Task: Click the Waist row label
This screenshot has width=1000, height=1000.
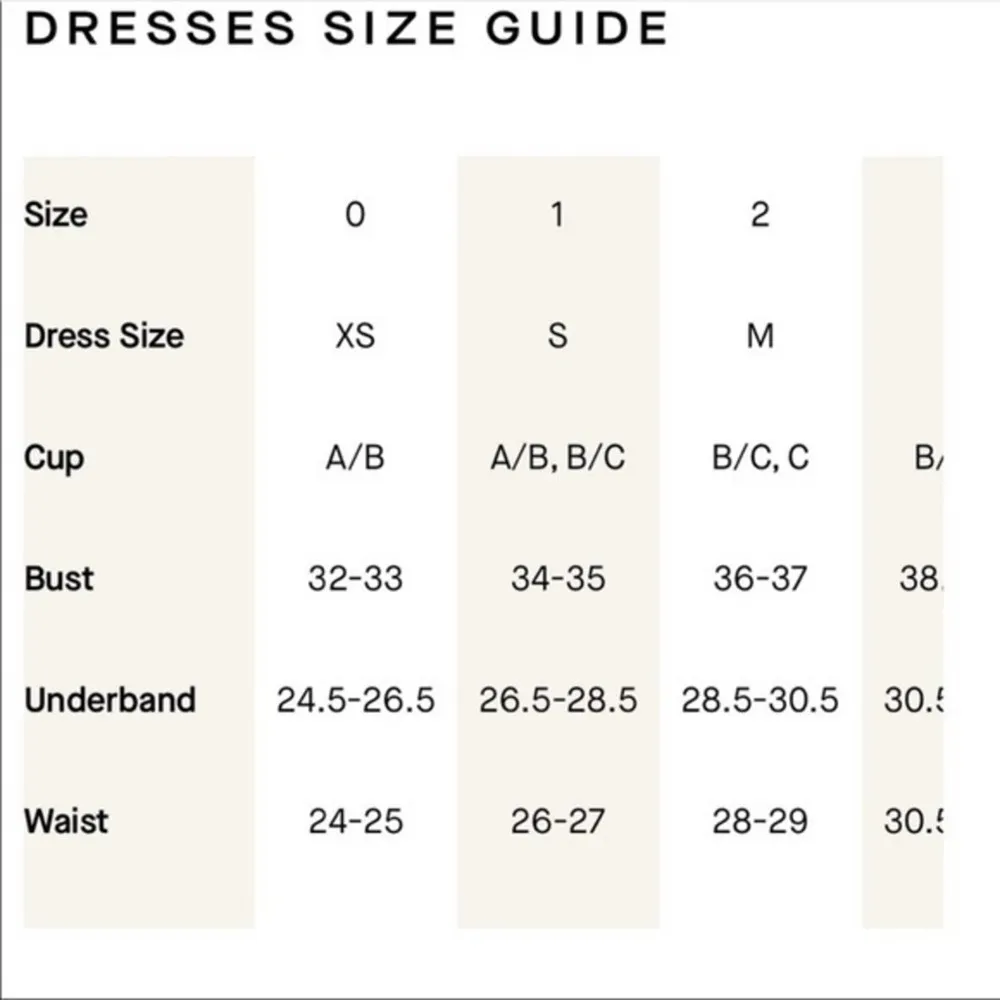Action: pyautogui.click(x=66, y=821)
